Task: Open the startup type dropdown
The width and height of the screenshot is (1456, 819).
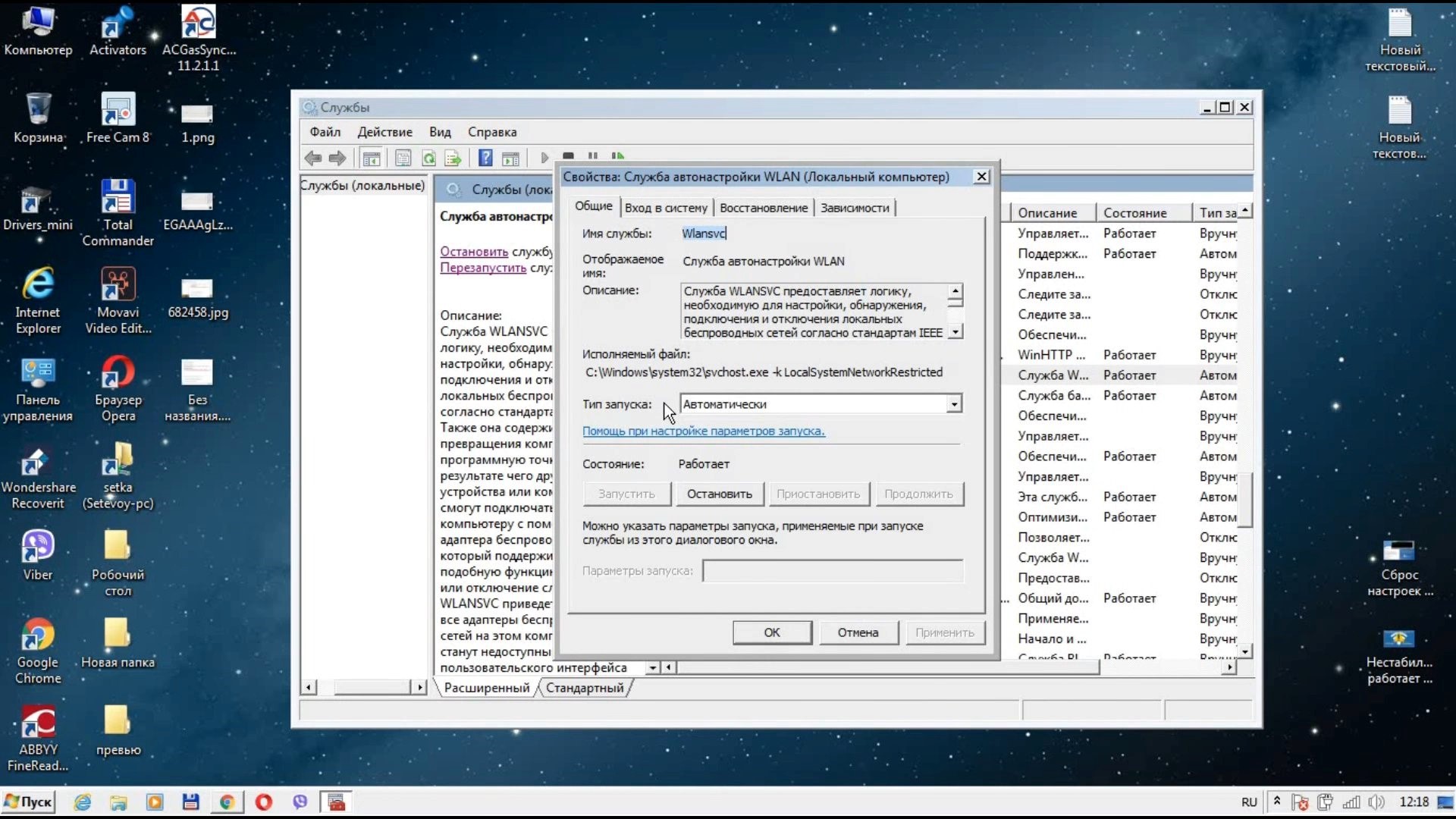Action: [954, 404]
